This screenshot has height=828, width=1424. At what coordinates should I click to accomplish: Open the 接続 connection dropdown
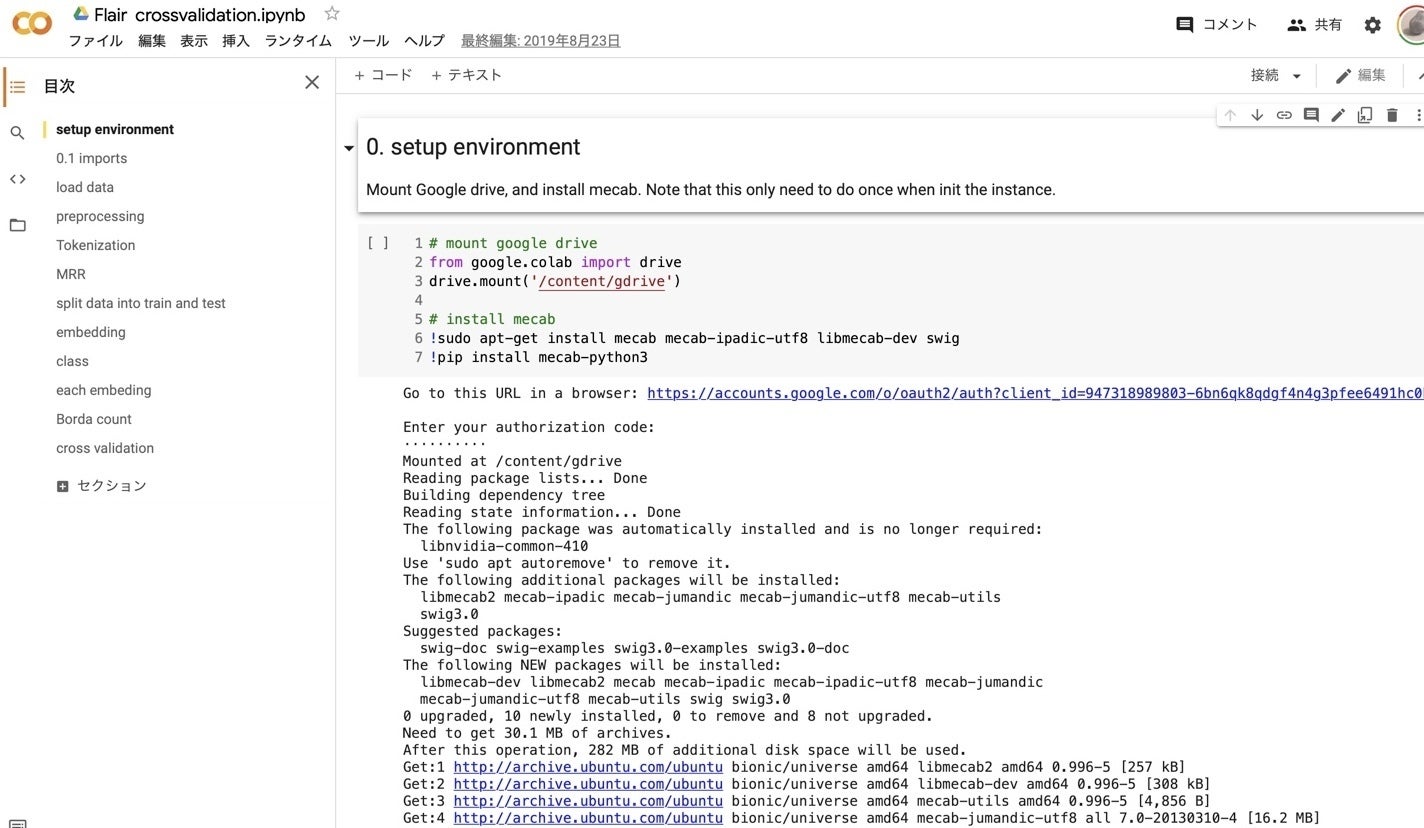(x=1275, y=75)
